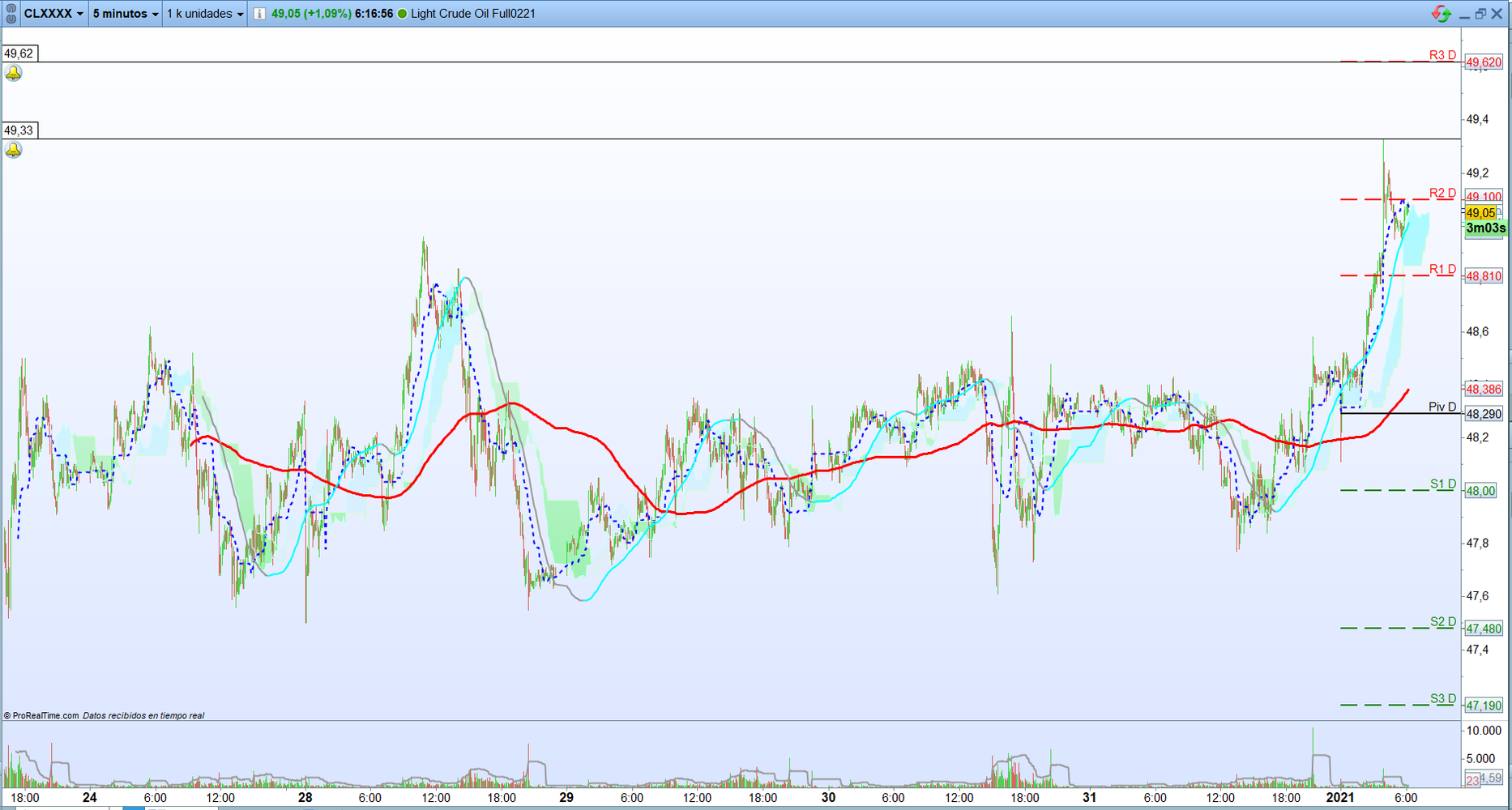Click the 49,4 price axis label
The image size is (1512, 810).
click(x=1477, y=120)
